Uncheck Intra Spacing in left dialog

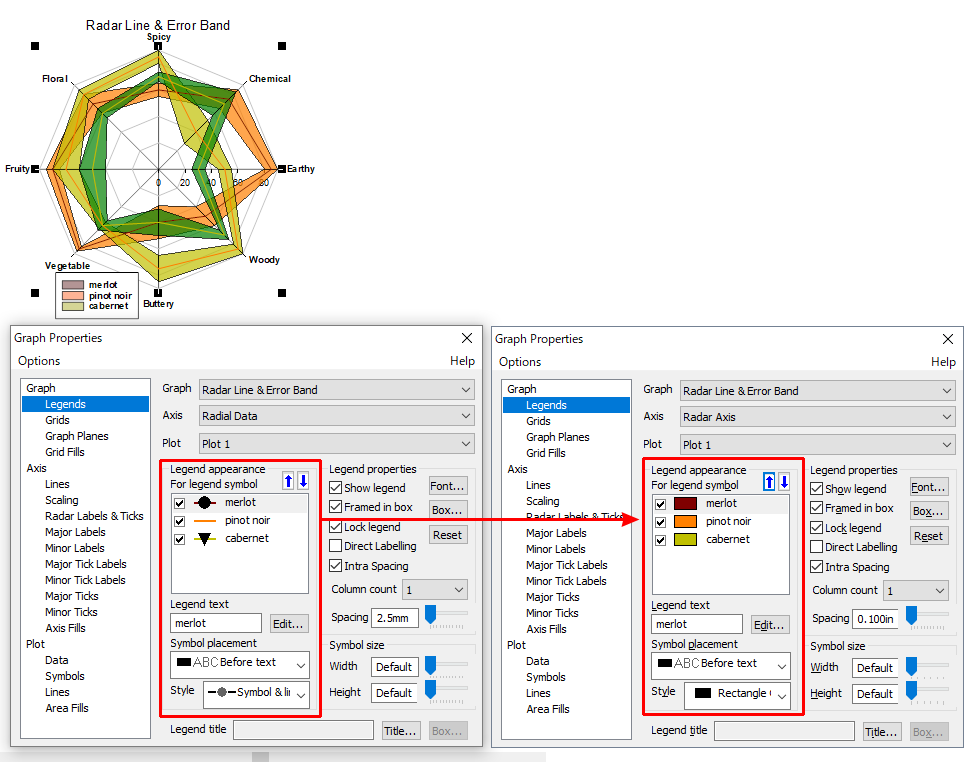pos(336,566)
